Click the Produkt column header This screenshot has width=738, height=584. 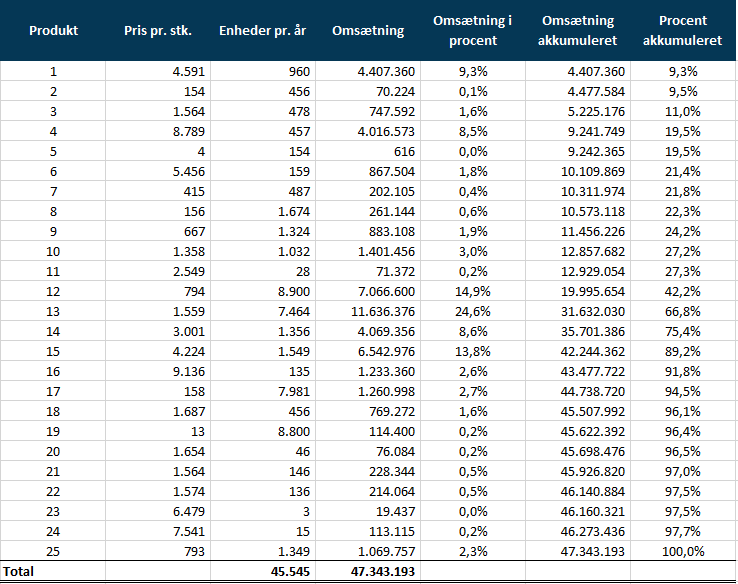(53, 31)
